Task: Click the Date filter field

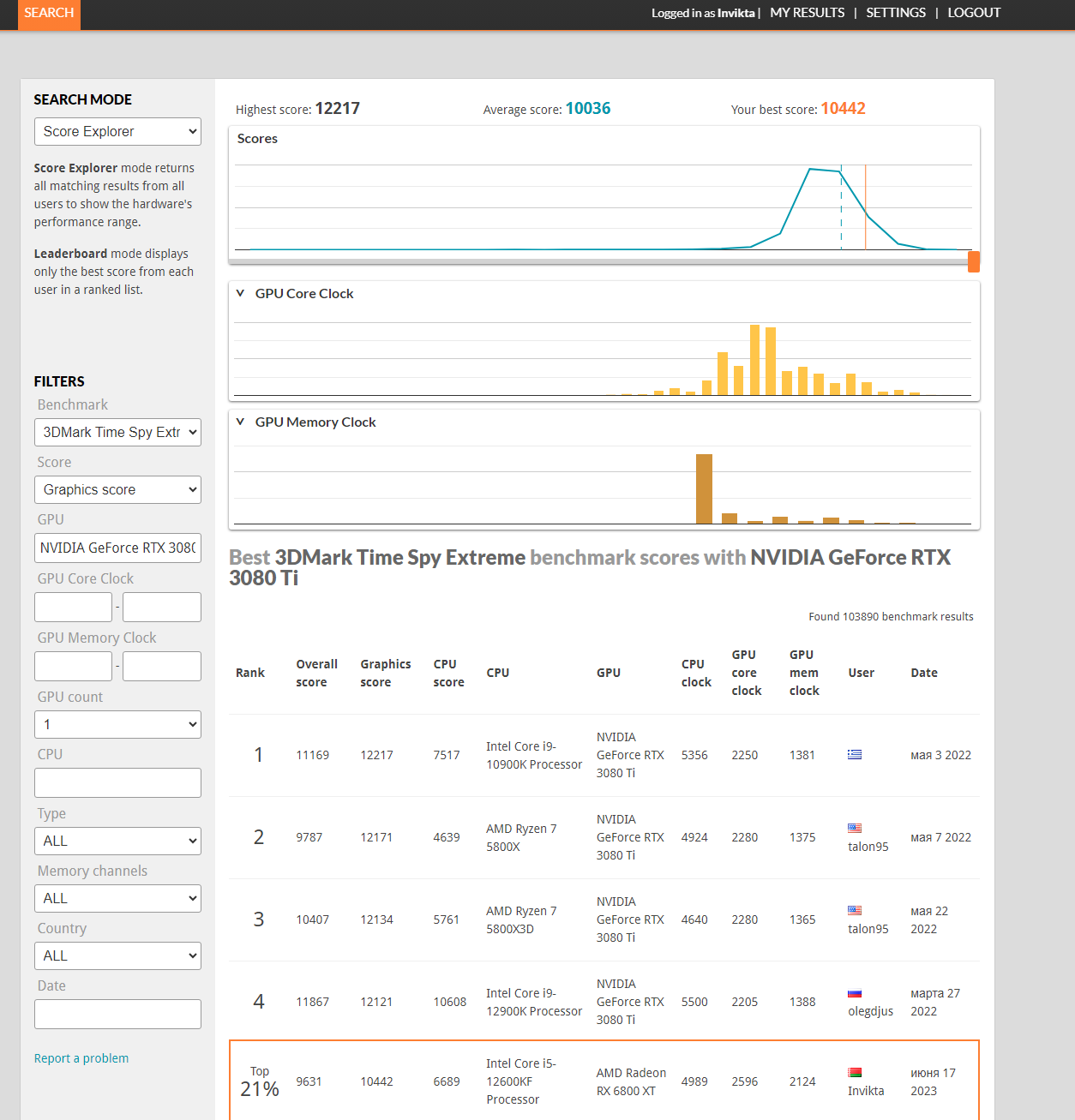Action: (117, 1014)
